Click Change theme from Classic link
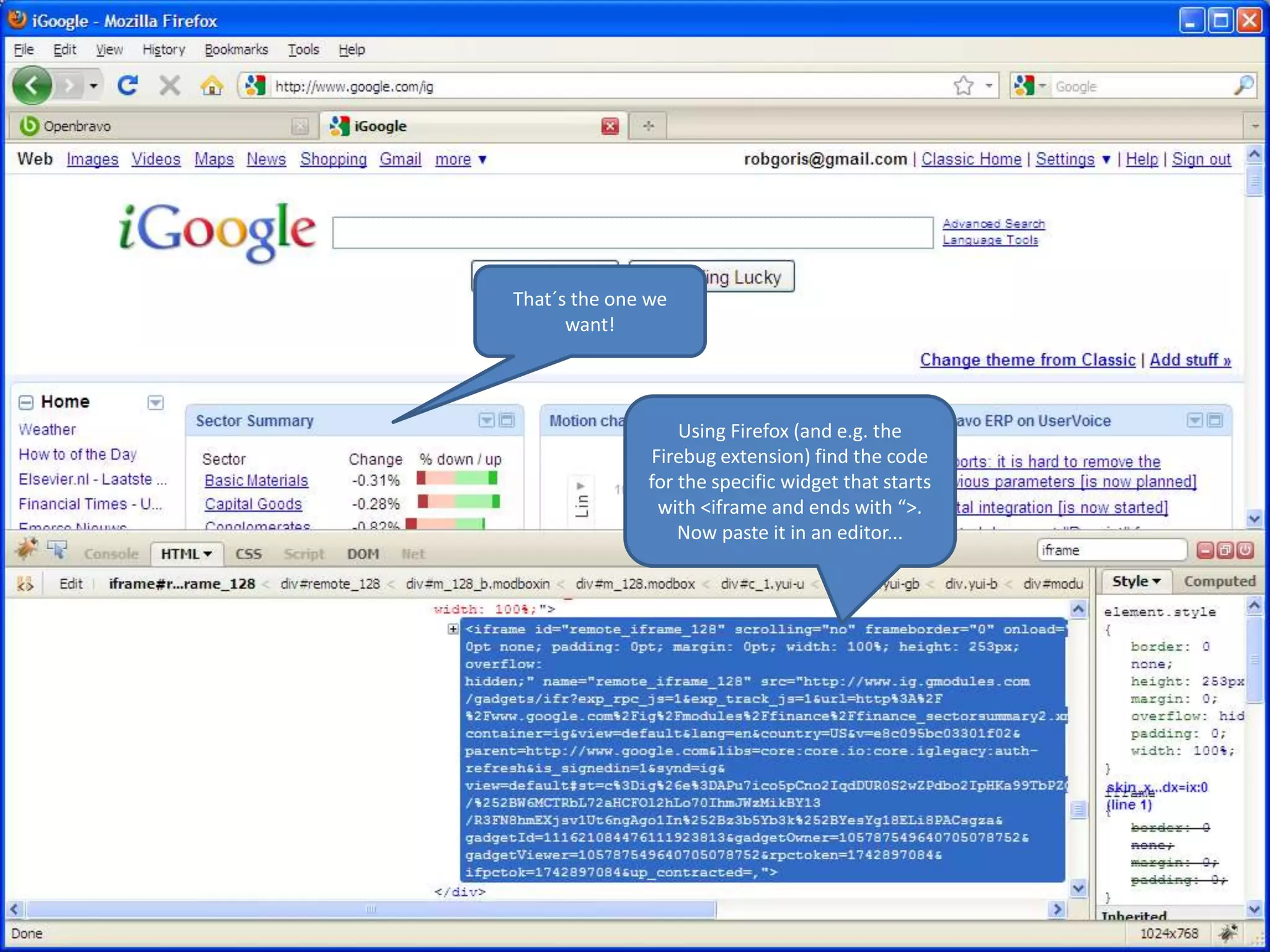Screen dimensions: 1270x952 coord(1028,359)
